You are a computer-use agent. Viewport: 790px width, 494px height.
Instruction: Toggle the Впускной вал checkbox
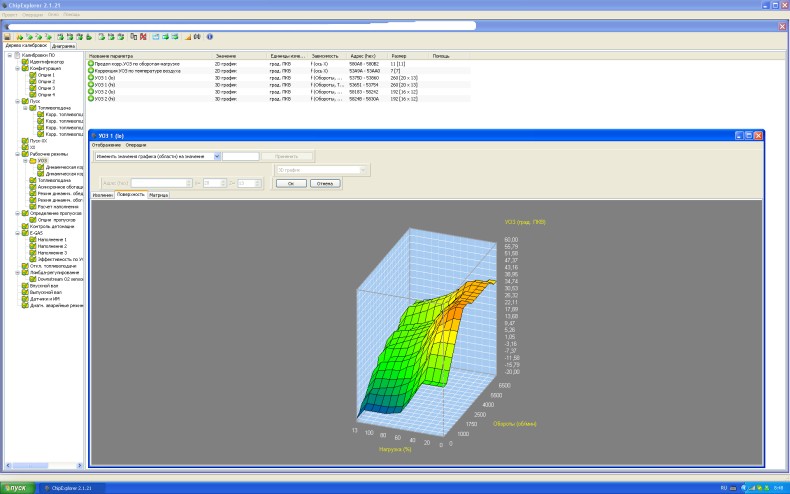tap(26, 284)
